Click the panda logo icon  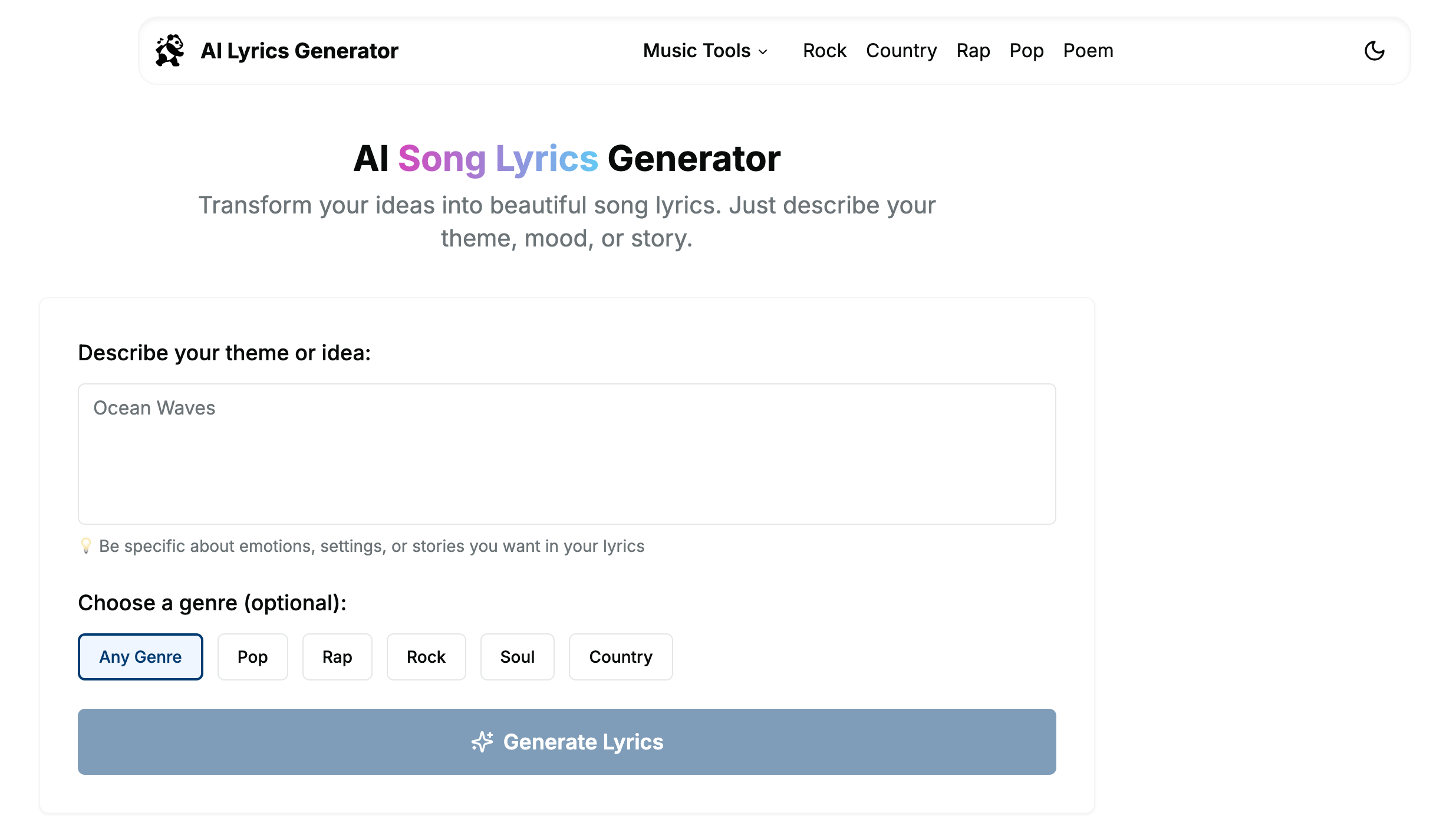click(x=170, y=51)
